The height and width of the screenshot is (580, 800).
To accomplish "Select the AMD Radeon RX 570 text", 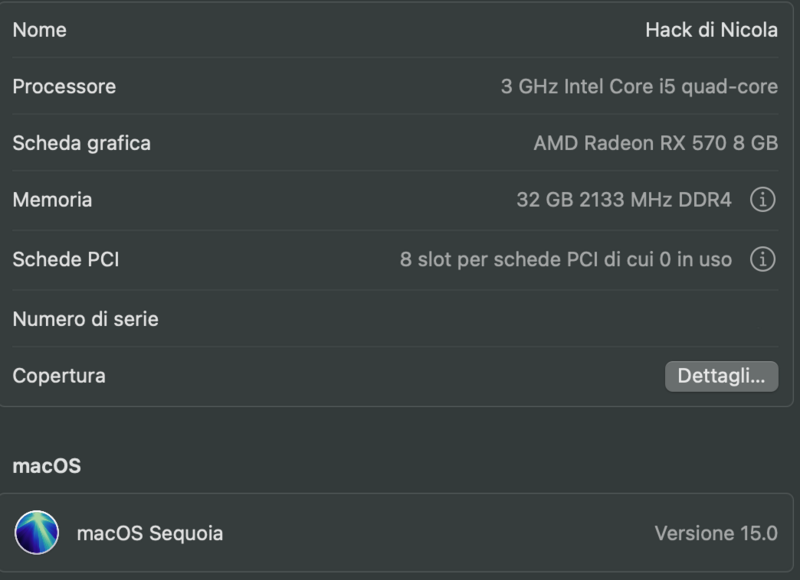I will coord(655,143).
